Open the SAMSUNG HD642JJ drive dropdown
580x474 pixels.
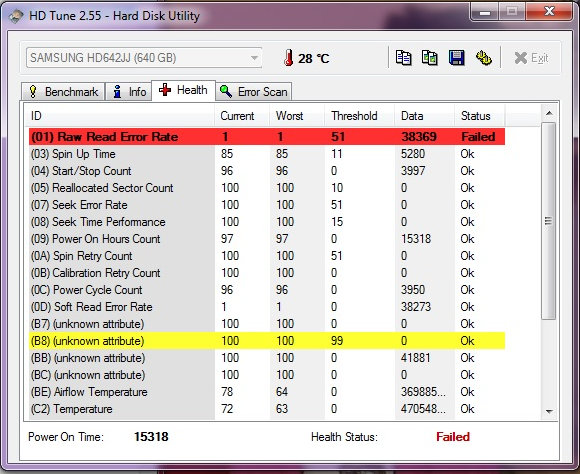(144, 58)
